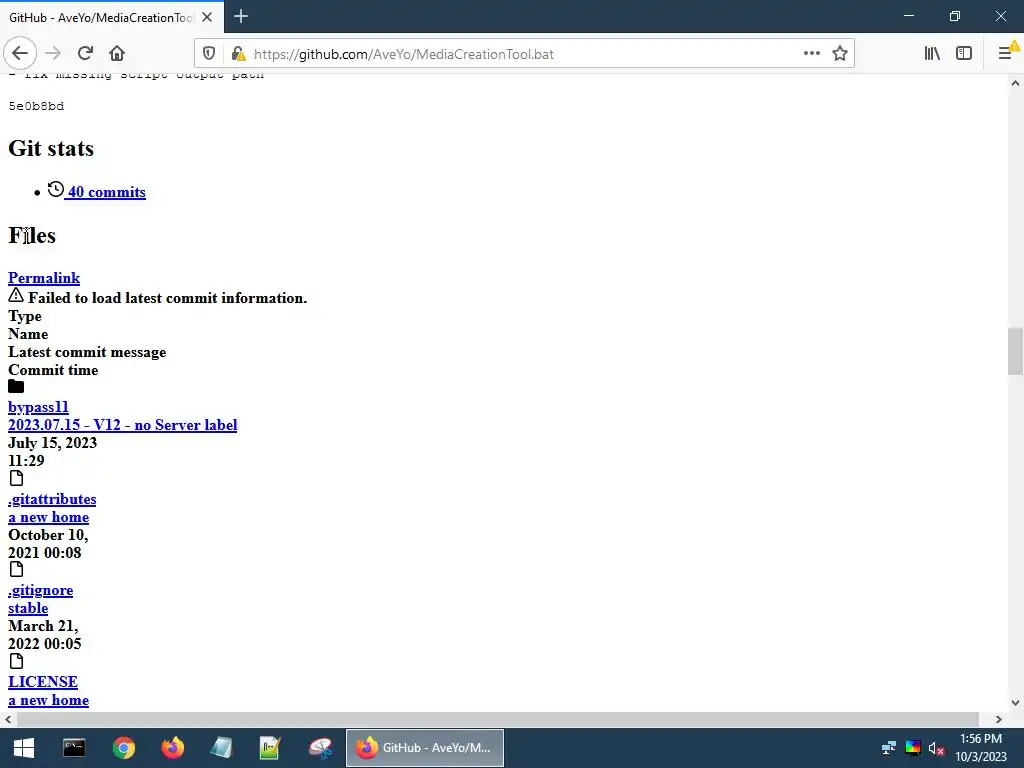Open page actions three-dot menu
Image resolution: width=1024 pixels, height=768 pixels.
[812, 54]
